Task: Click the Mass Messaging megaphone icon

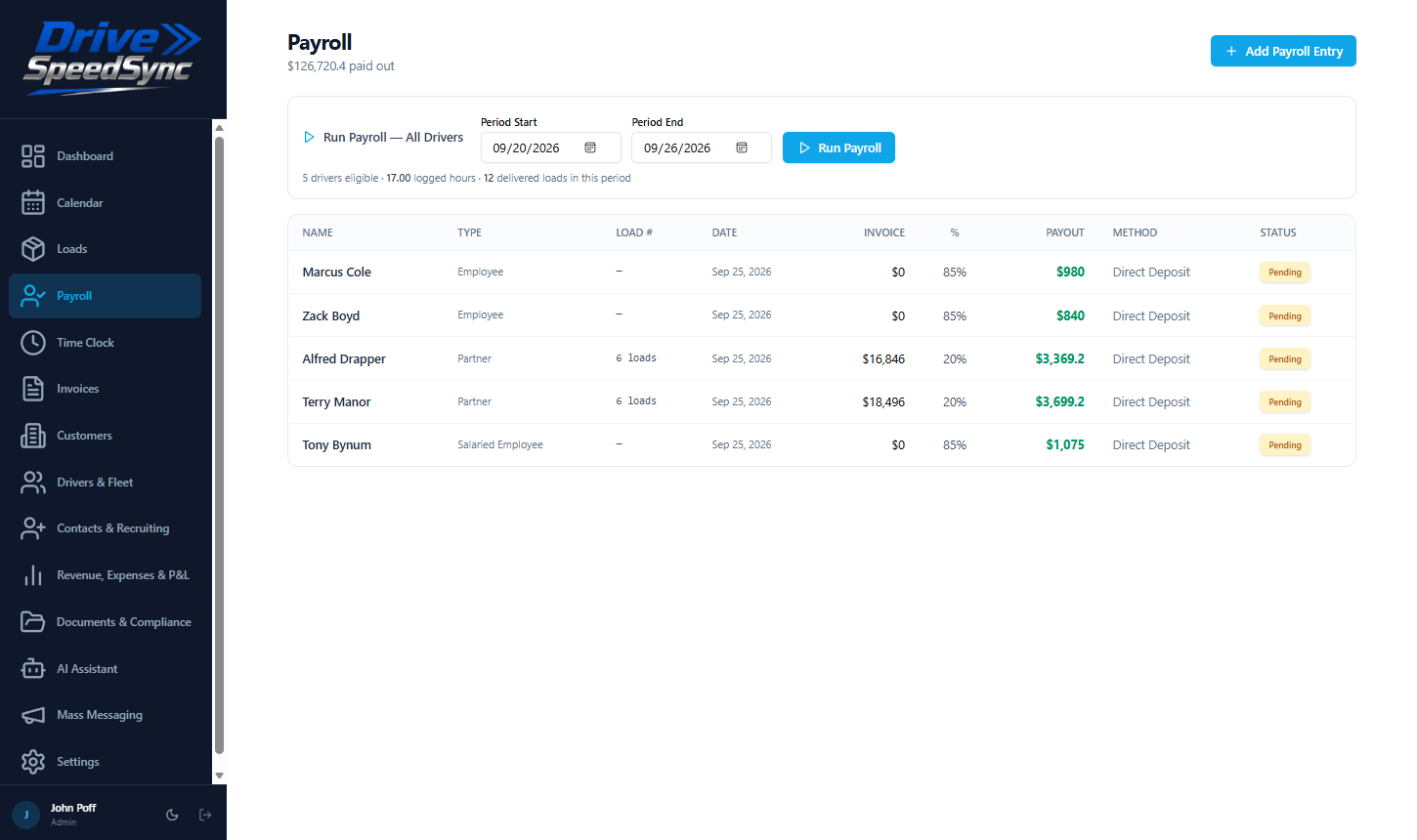Action: [x=33, y=715]
